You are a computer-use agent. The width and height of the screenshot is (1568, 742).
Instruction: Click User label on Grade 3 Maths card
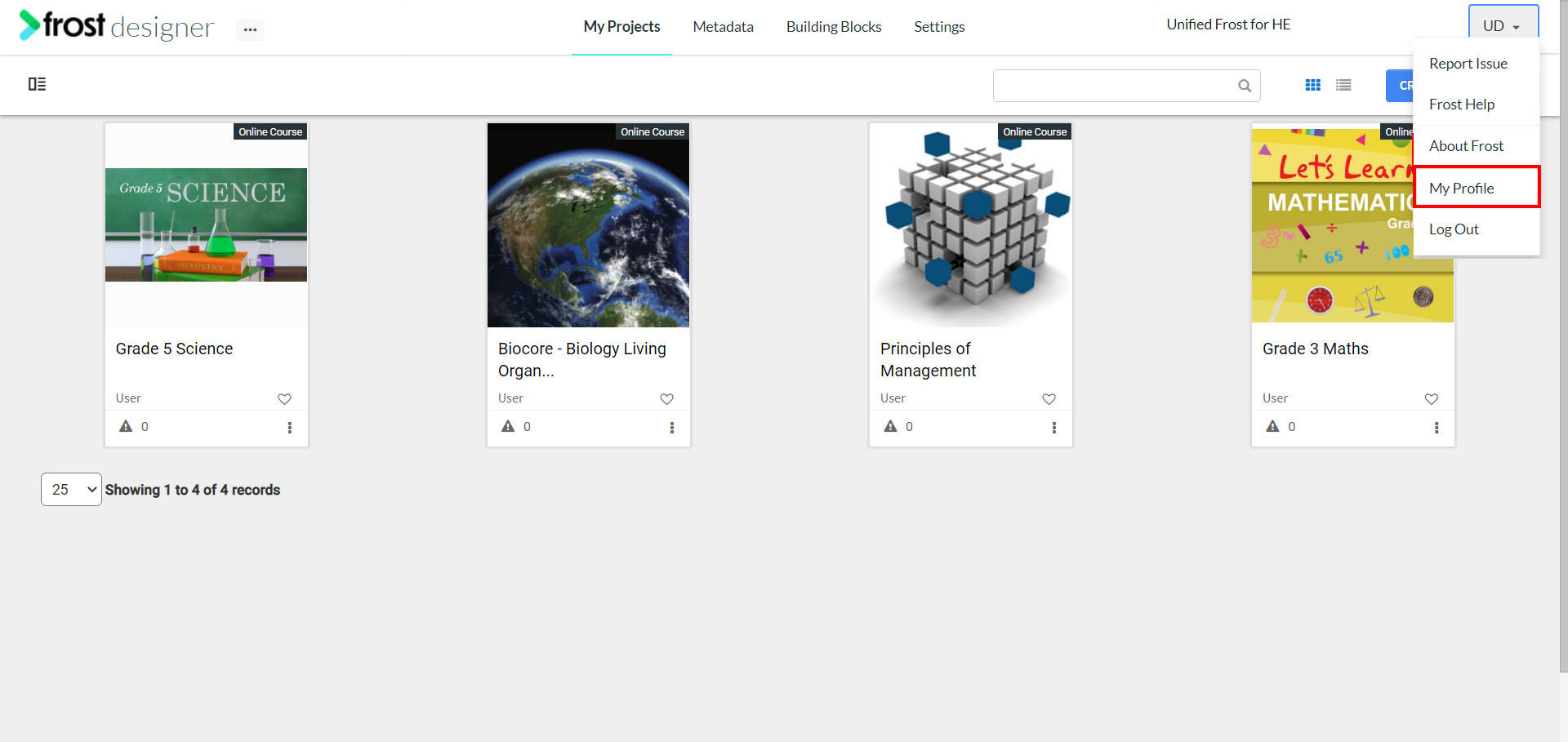point(1275,398)
